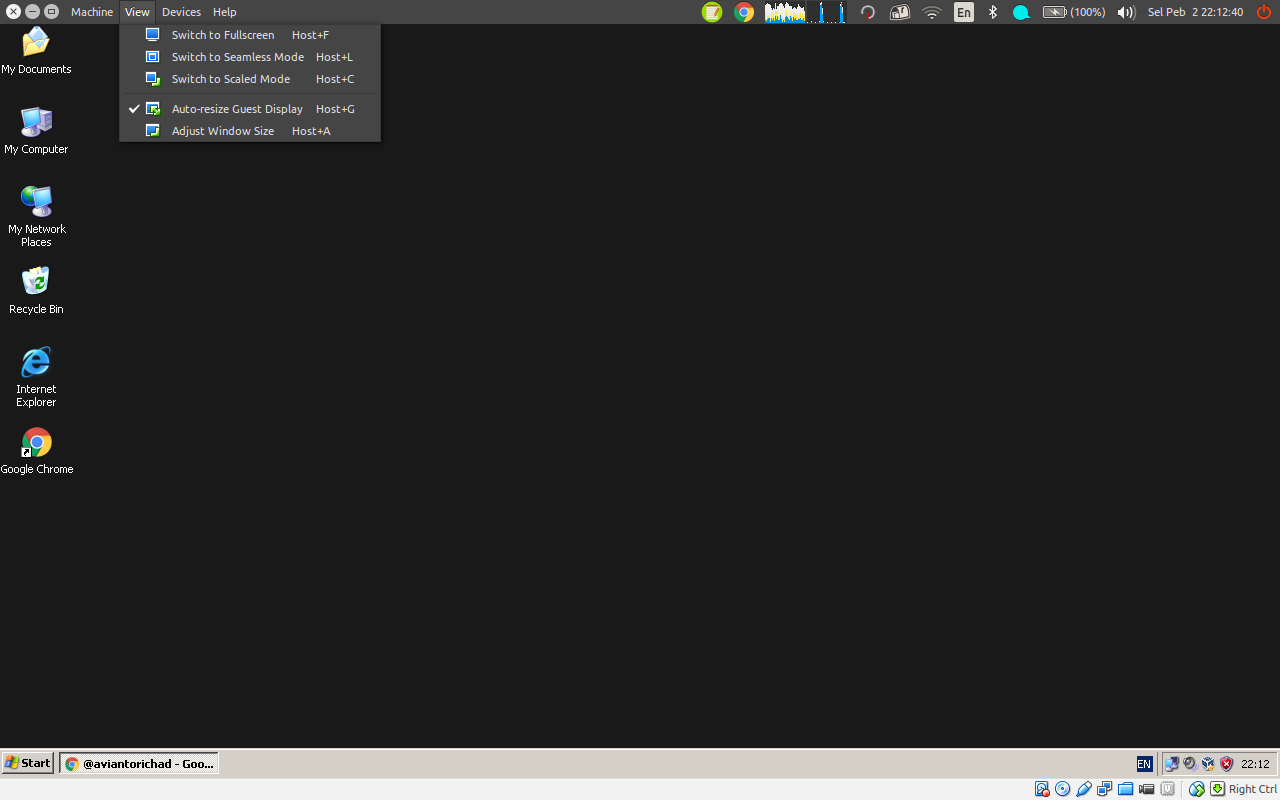Disable Auto-resize Guest Display
The image size is (1280, 800).
(237, 108)
